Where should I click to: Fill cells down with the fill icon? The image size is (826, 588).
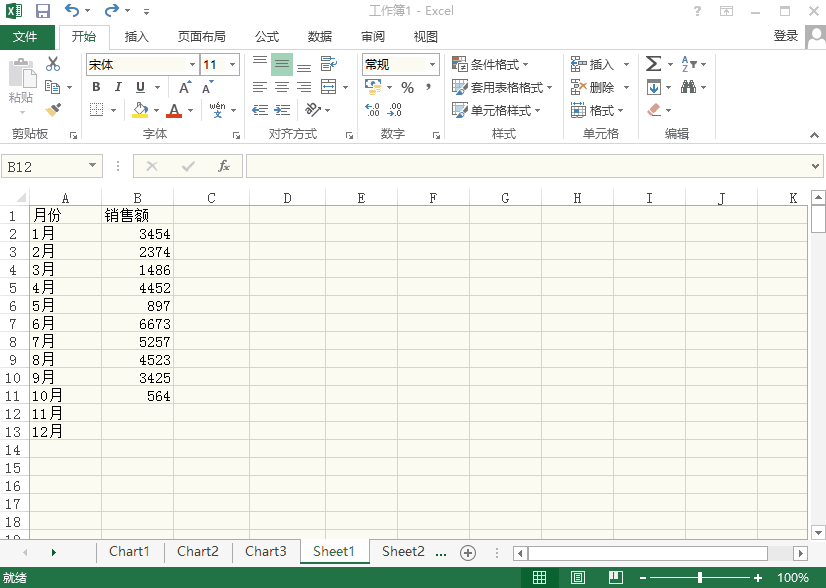654,87
